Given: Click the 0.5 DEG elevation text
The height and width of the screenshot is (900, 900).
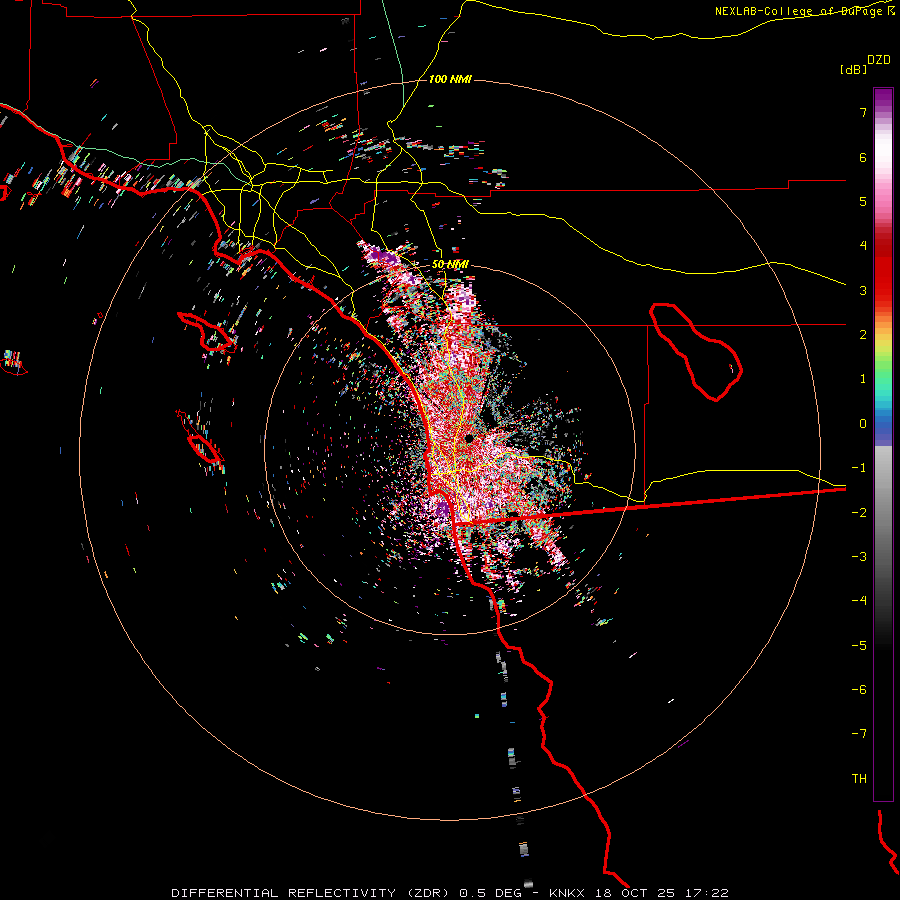Looking at the screenshot, I should tap(490, 893).
